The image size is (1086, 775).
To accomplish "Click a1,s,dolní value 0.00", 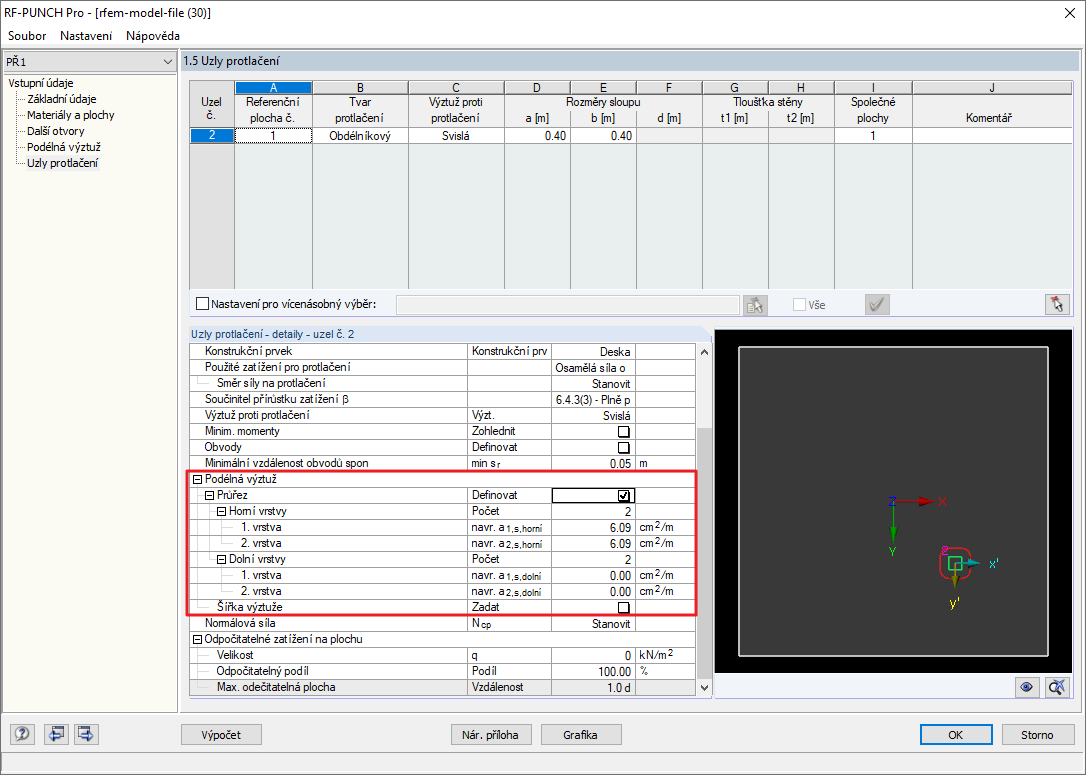I will 593,575.
